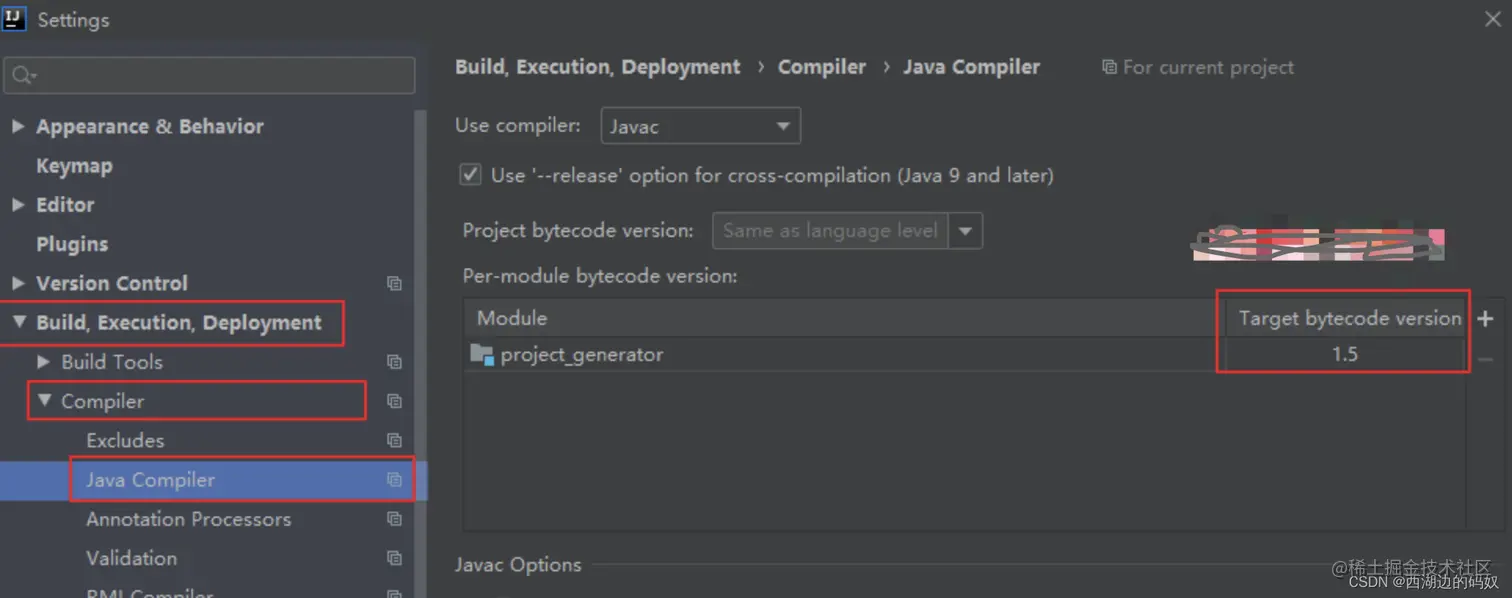Click project-level icon beside Compiler row
The height and width of the screenshot is (598, 1512).
[395, 401]
